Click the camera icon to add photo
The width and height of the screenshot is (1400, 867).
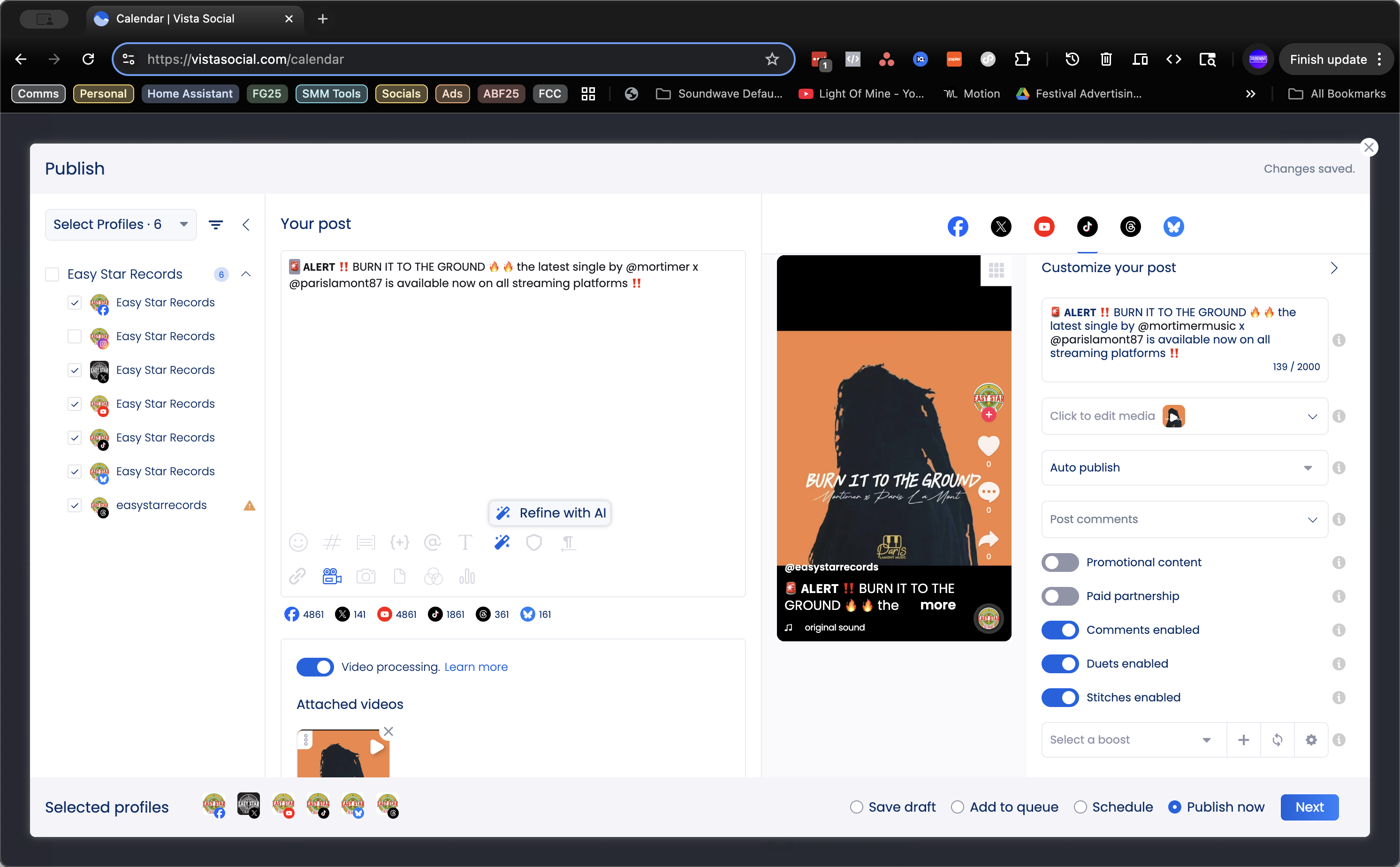(x=366, y=576)
